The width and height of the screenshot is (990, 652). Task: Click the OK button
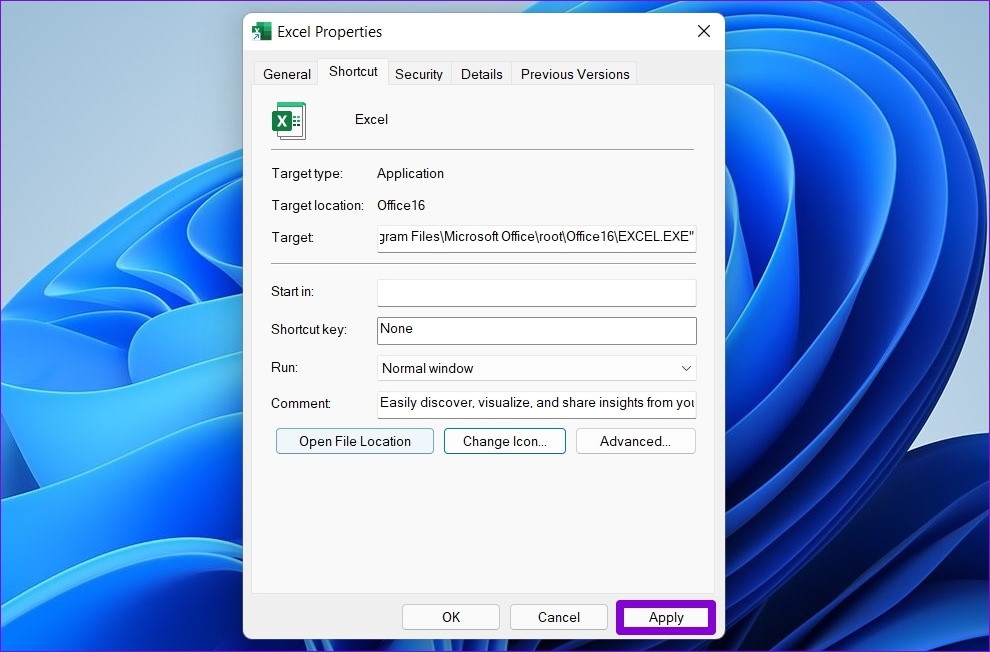pyautogui.click(x=450, y=616)
